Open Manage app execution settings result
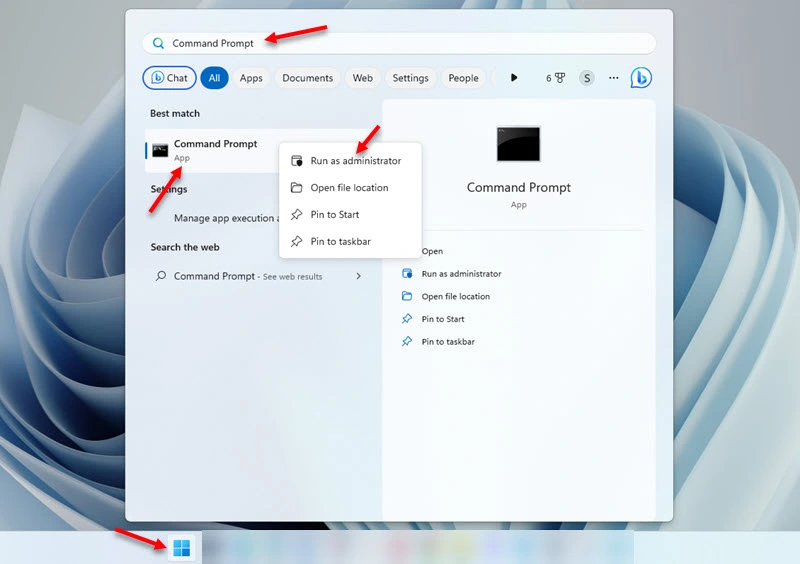The height and width of the screenshot is (564, 800). [227, 218]
